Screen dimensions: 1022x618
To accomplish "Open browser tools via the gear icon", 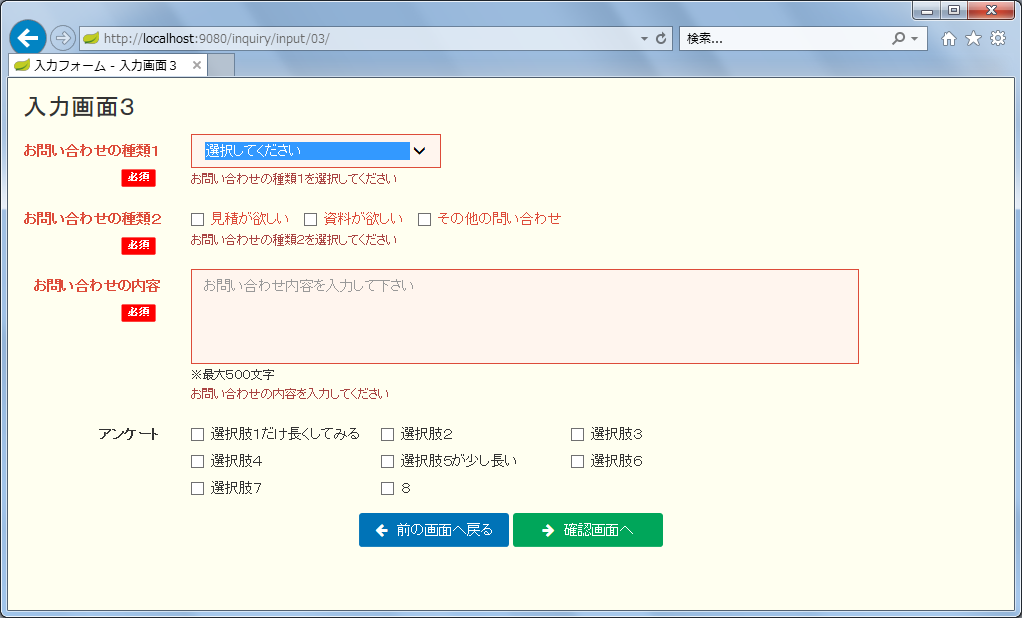I will click(997, 38).
